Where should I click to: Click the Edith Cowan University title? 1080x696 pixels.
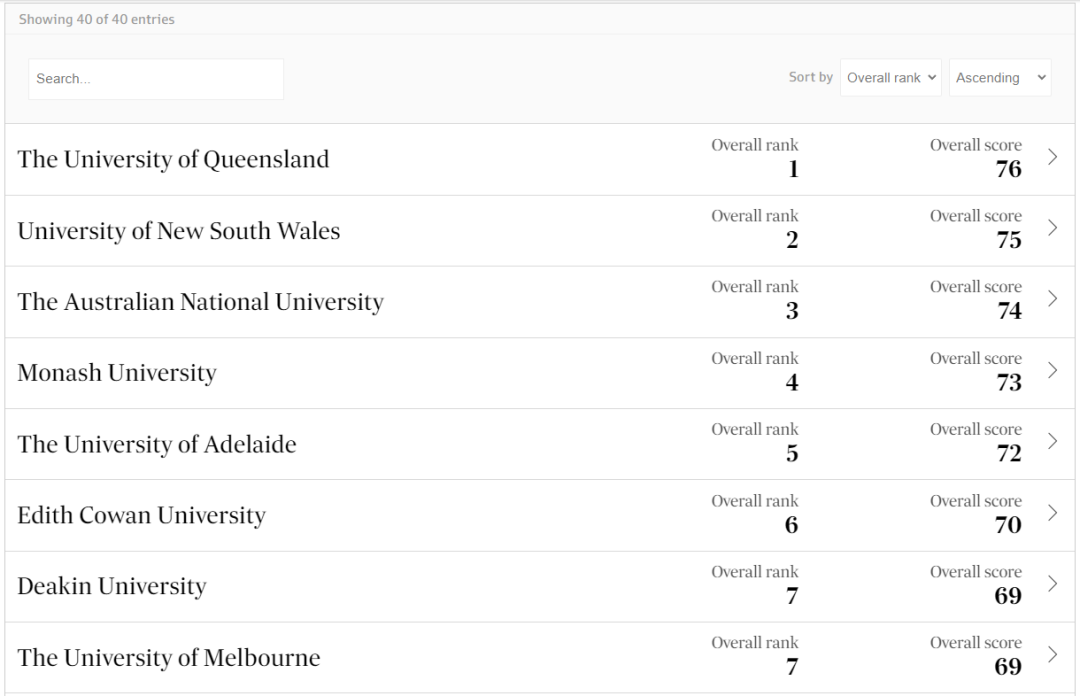click(x=141, y=516)
